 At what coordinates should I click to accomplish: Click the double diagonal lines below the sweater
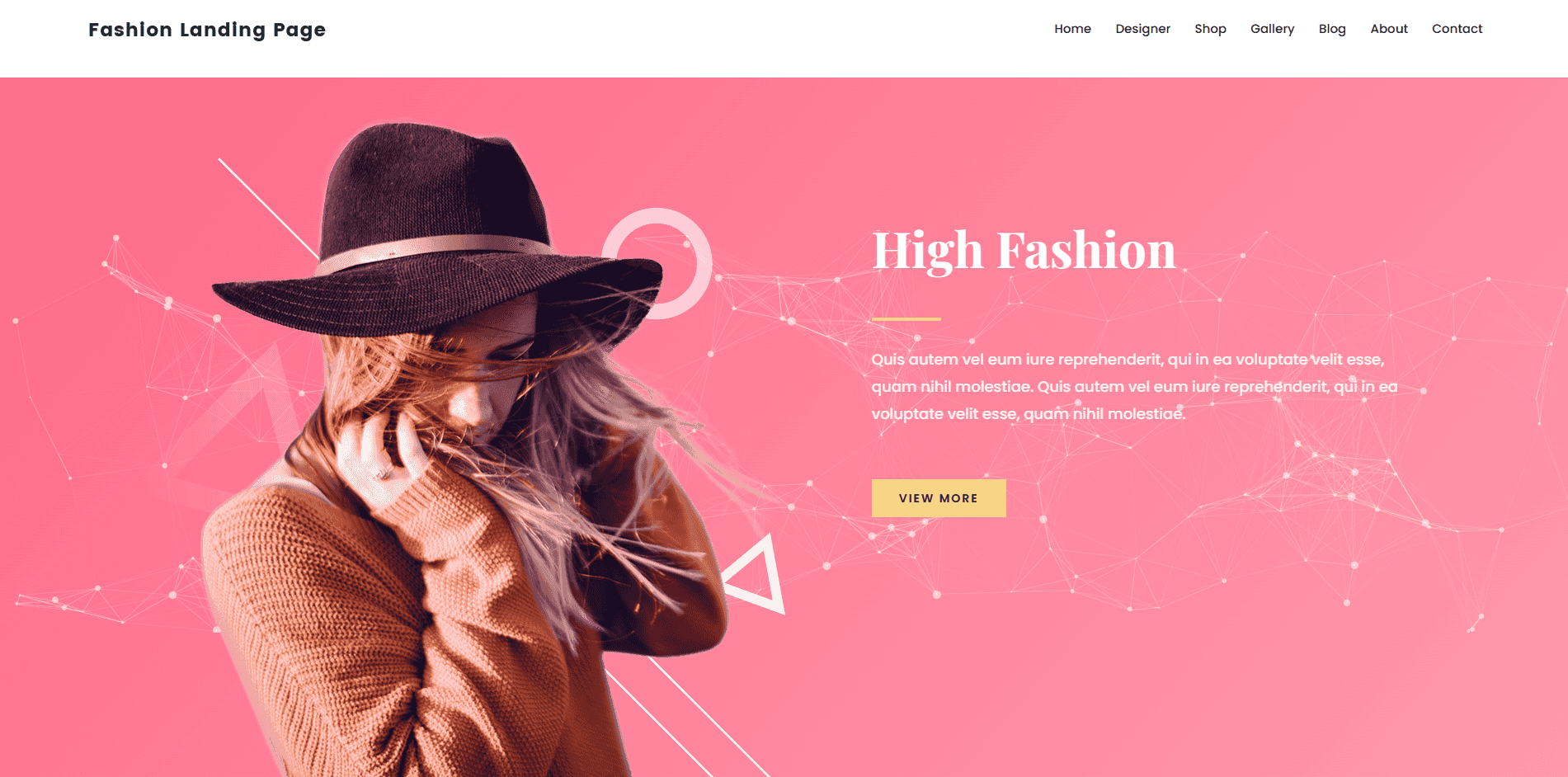click(685, 718)
